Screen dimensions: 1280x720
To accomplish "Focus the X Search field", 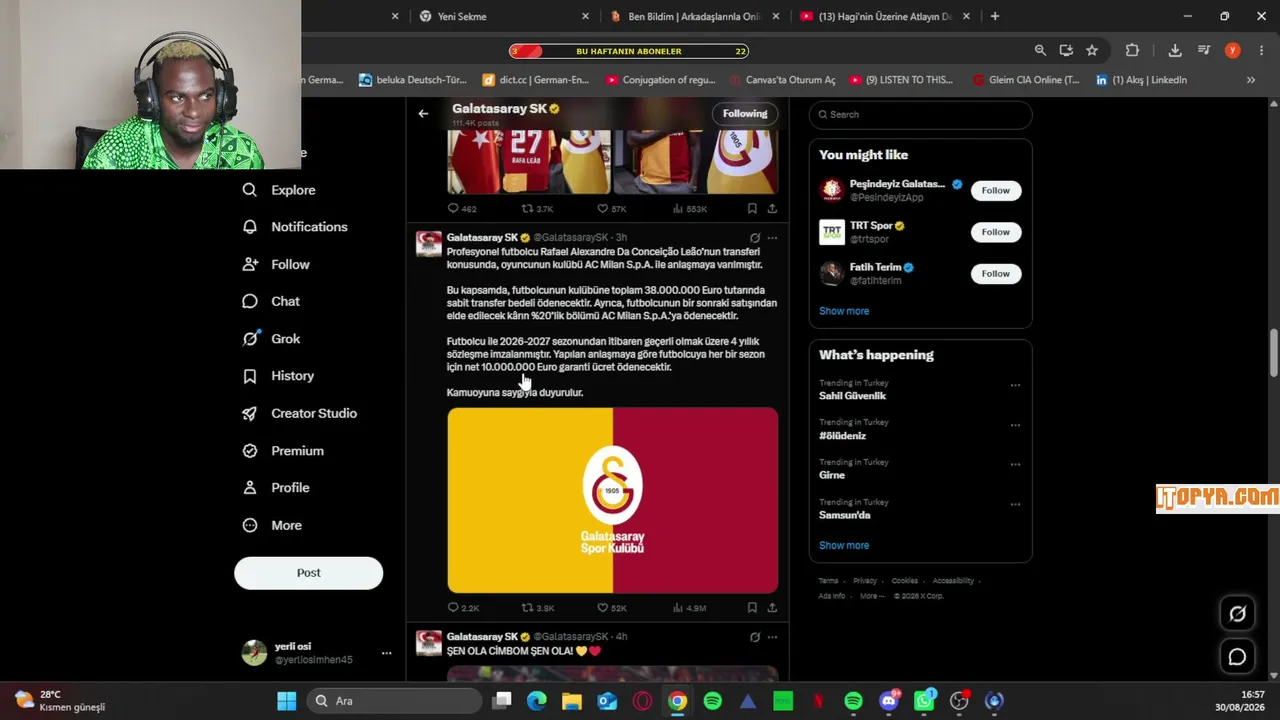I will tap(920, 114).
